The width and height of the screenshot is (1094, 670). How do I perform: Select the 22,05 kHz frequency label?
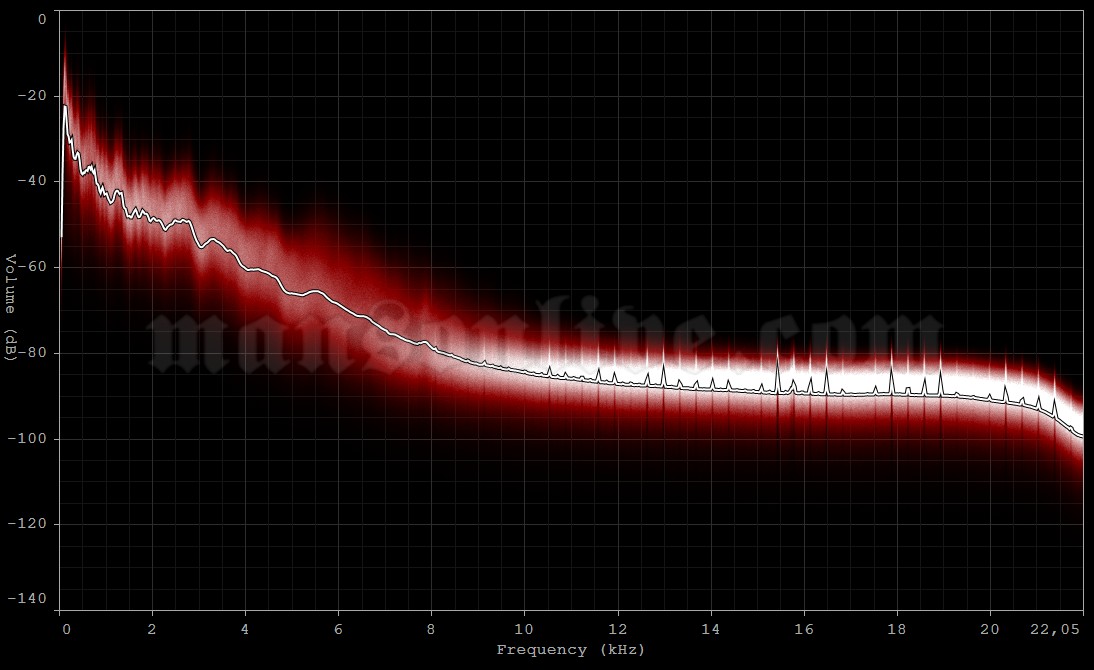click(x=1056, y=629)
